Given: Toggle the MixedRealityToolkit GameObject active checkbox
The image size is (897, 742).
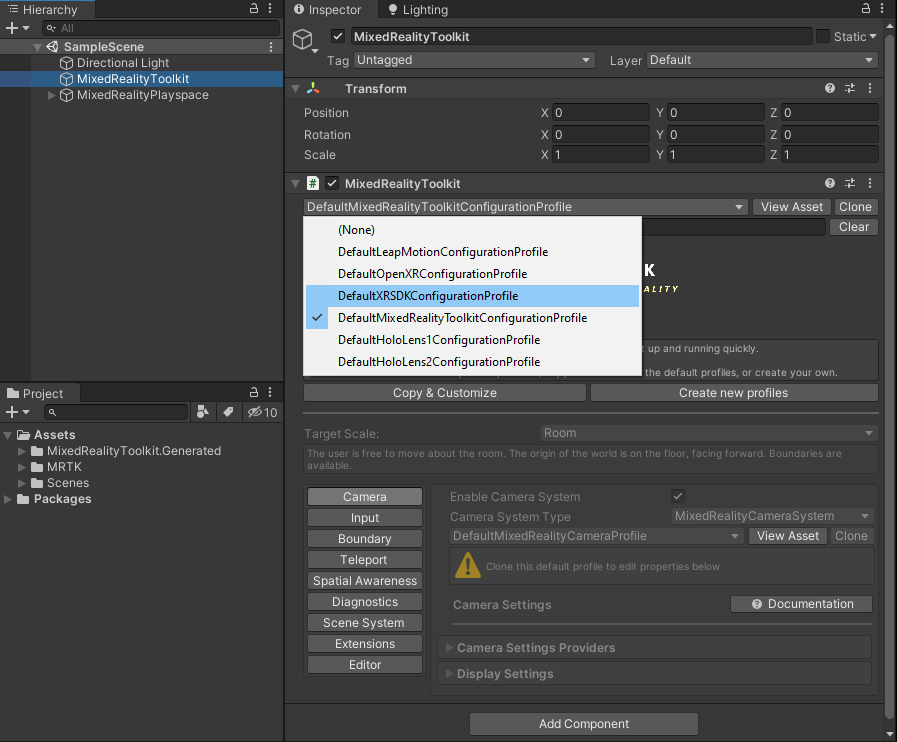Looking at the screenshot, I should pos(338,37).
